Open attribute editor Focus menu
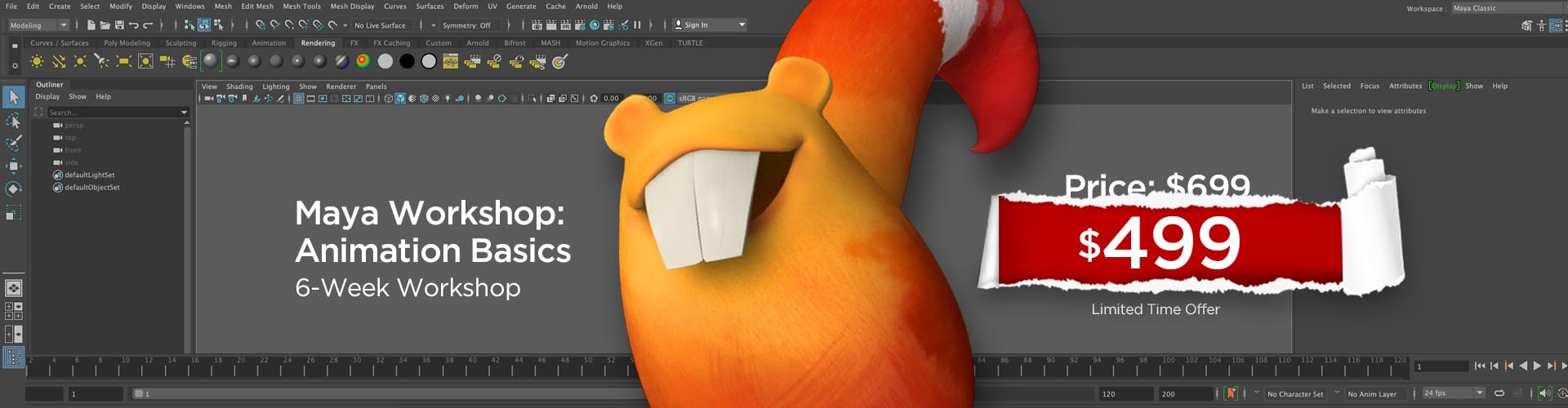The height and width of the screenshot is (408, 1568). 1370,86
